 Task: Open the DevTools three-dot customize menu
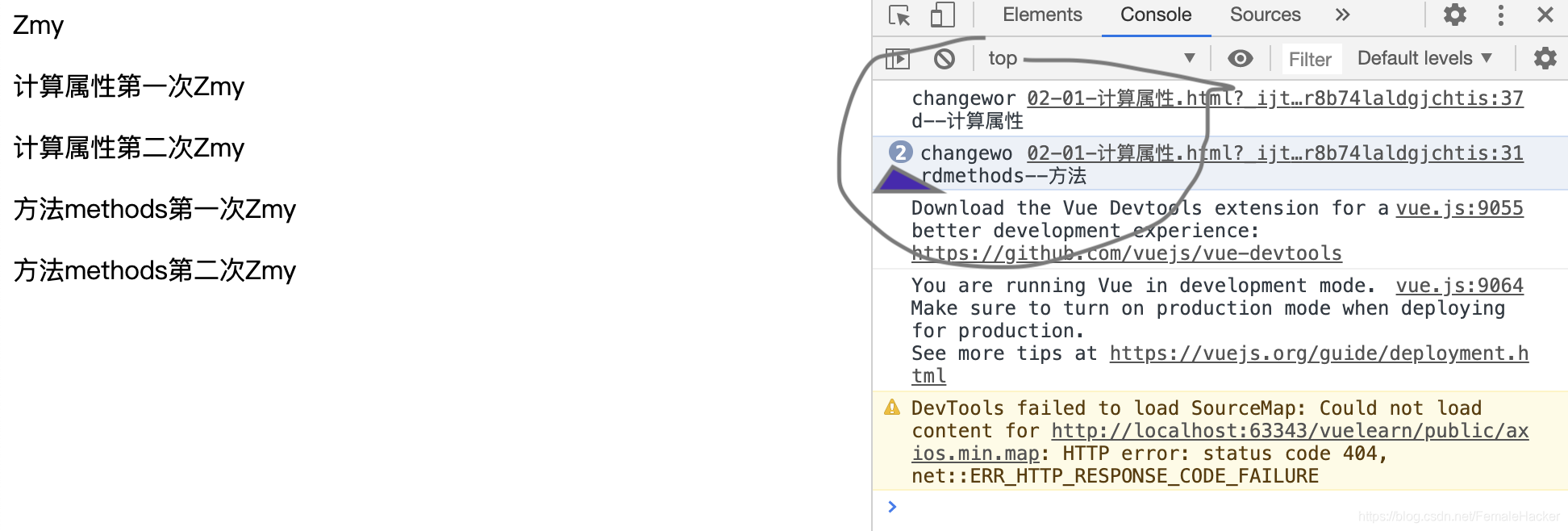(x=1500, y=15)
